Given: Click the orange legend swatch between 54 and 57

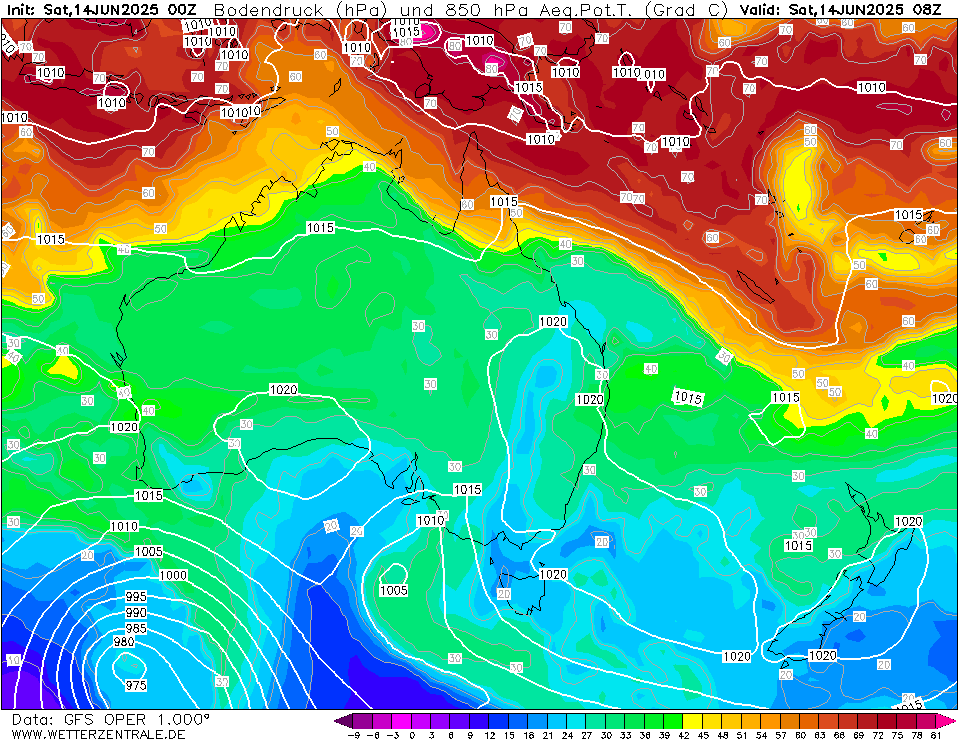Looking at the screenshot, I should coord(770,720).
